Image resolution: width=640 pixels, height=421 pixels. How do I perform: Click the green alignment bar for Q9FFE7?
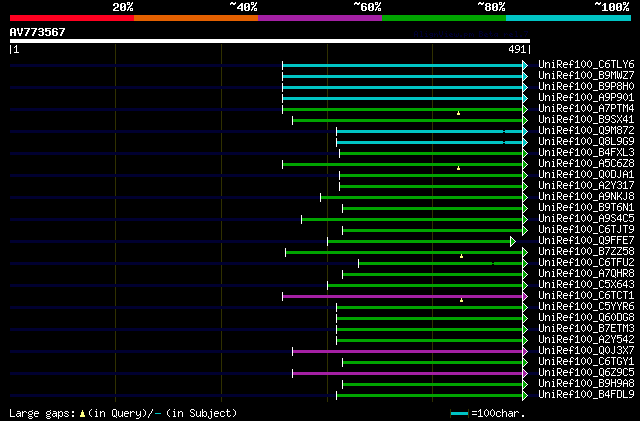[419, 242]
